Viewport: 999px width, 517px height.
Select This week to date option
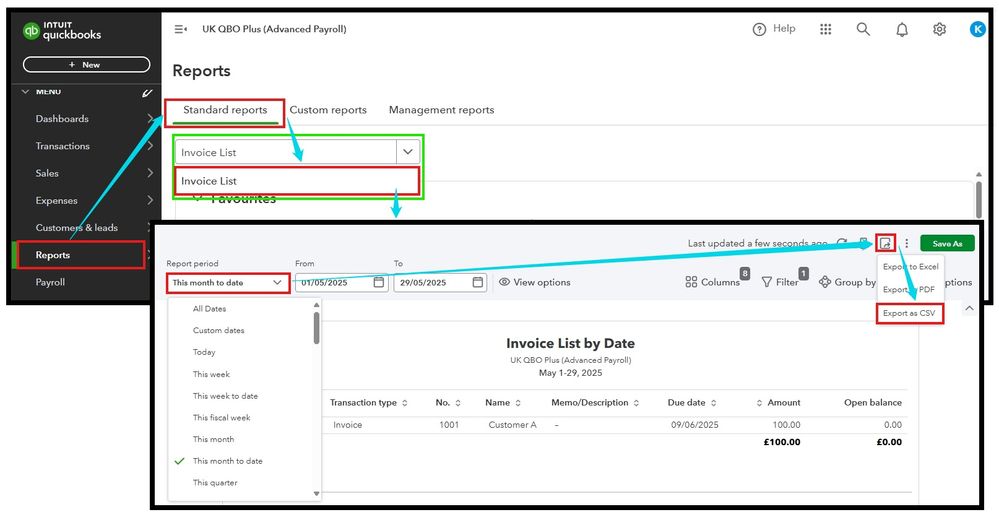pos(226,396)
